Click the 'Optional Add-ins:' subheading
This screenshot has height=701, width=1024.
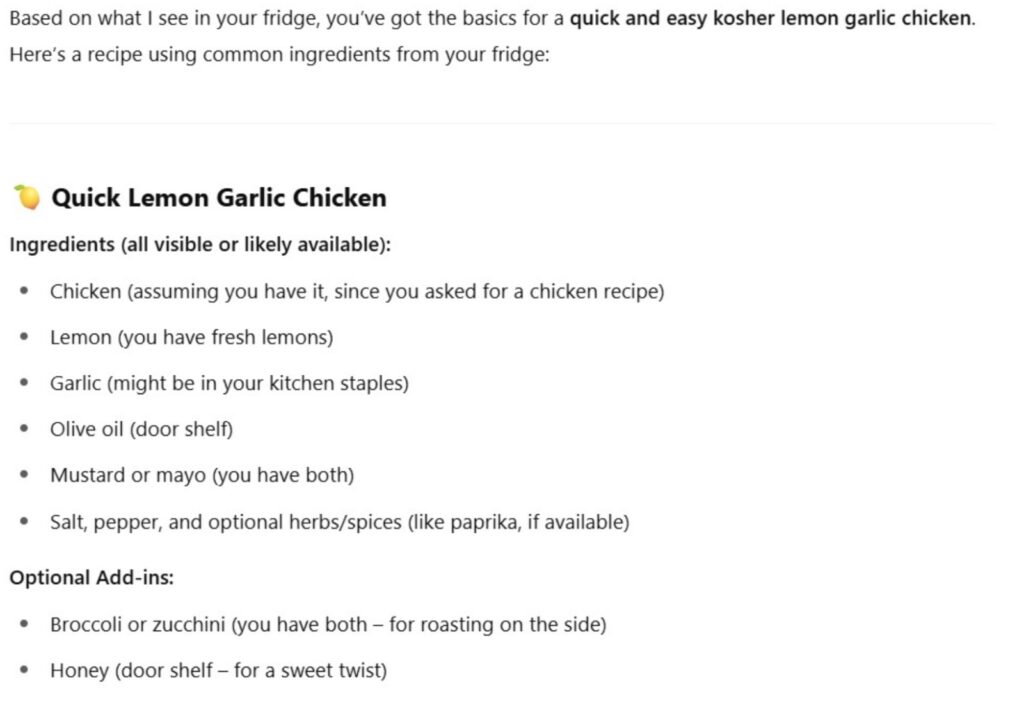91,578
